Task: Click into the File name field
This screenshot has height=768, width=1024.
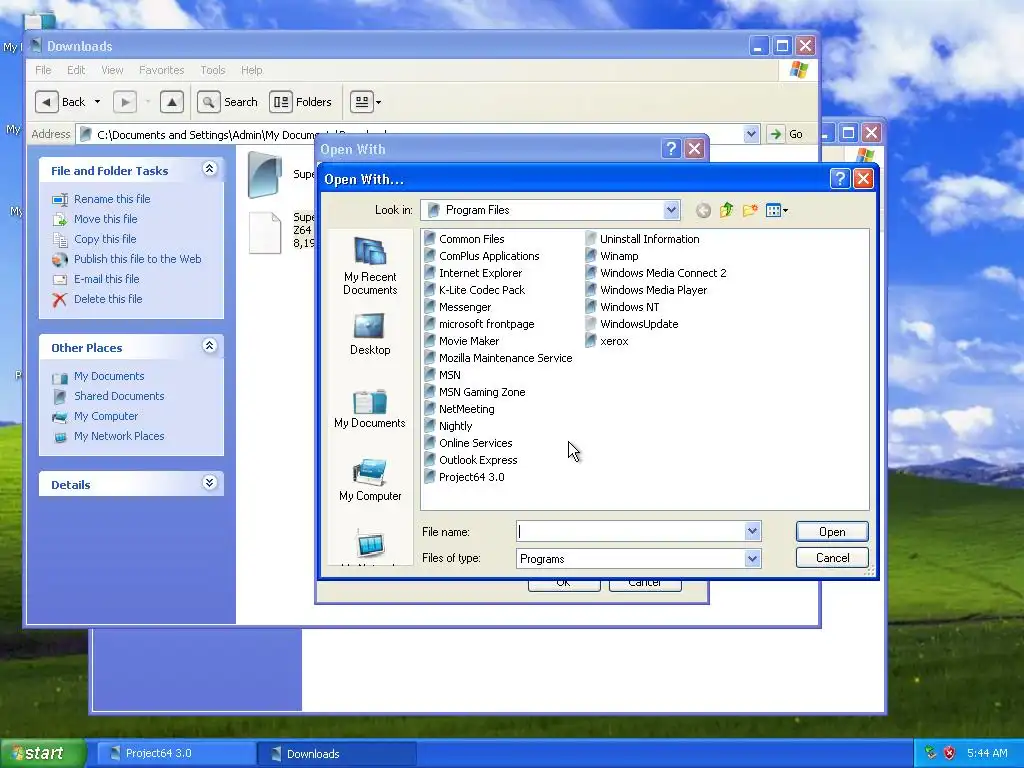Action: (630, 531)
